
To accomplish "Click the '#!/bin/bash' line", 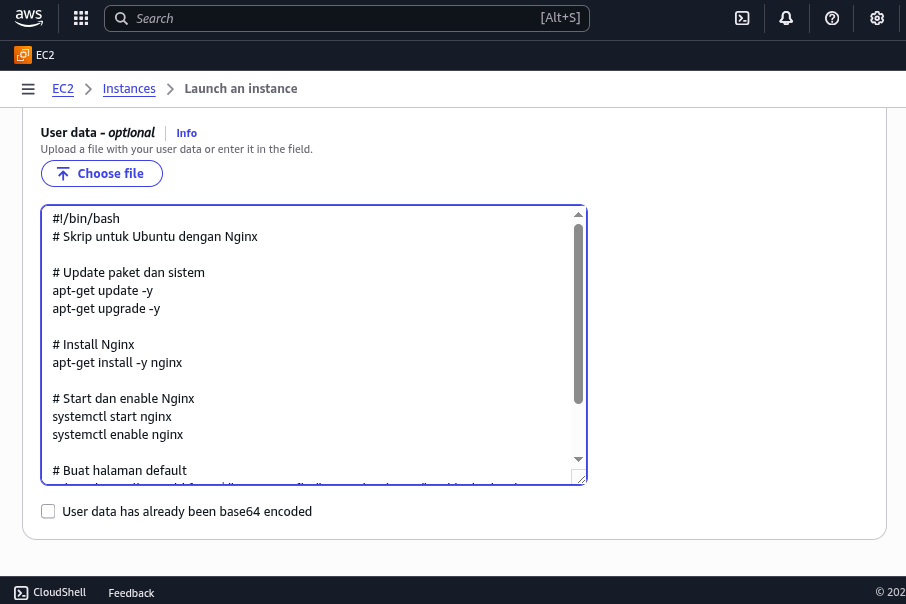I will tap(86, 218).
